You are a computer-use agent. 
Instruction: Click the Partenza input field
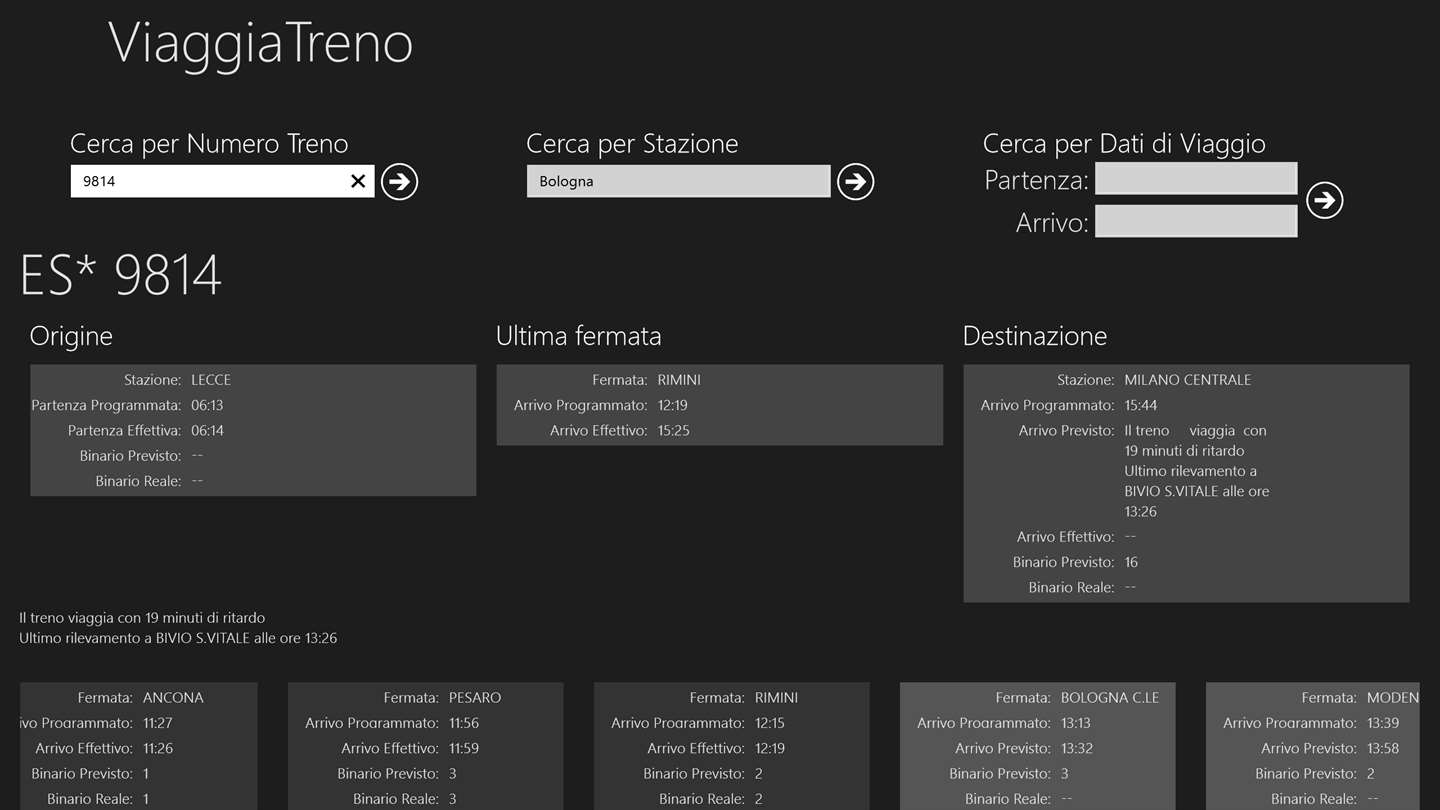[1196, 179]
